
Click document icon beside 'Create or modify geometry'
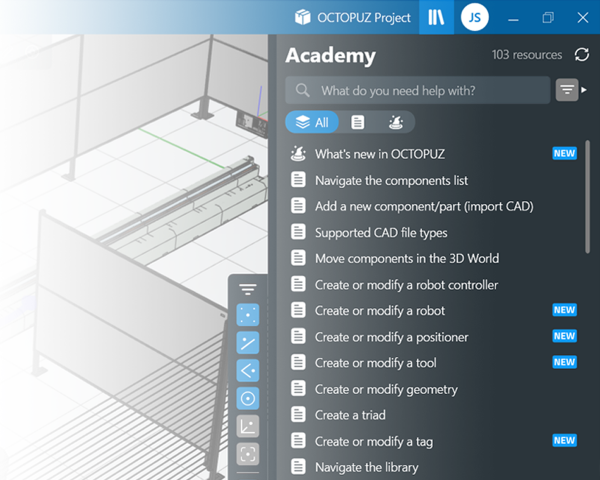point(298,389)
